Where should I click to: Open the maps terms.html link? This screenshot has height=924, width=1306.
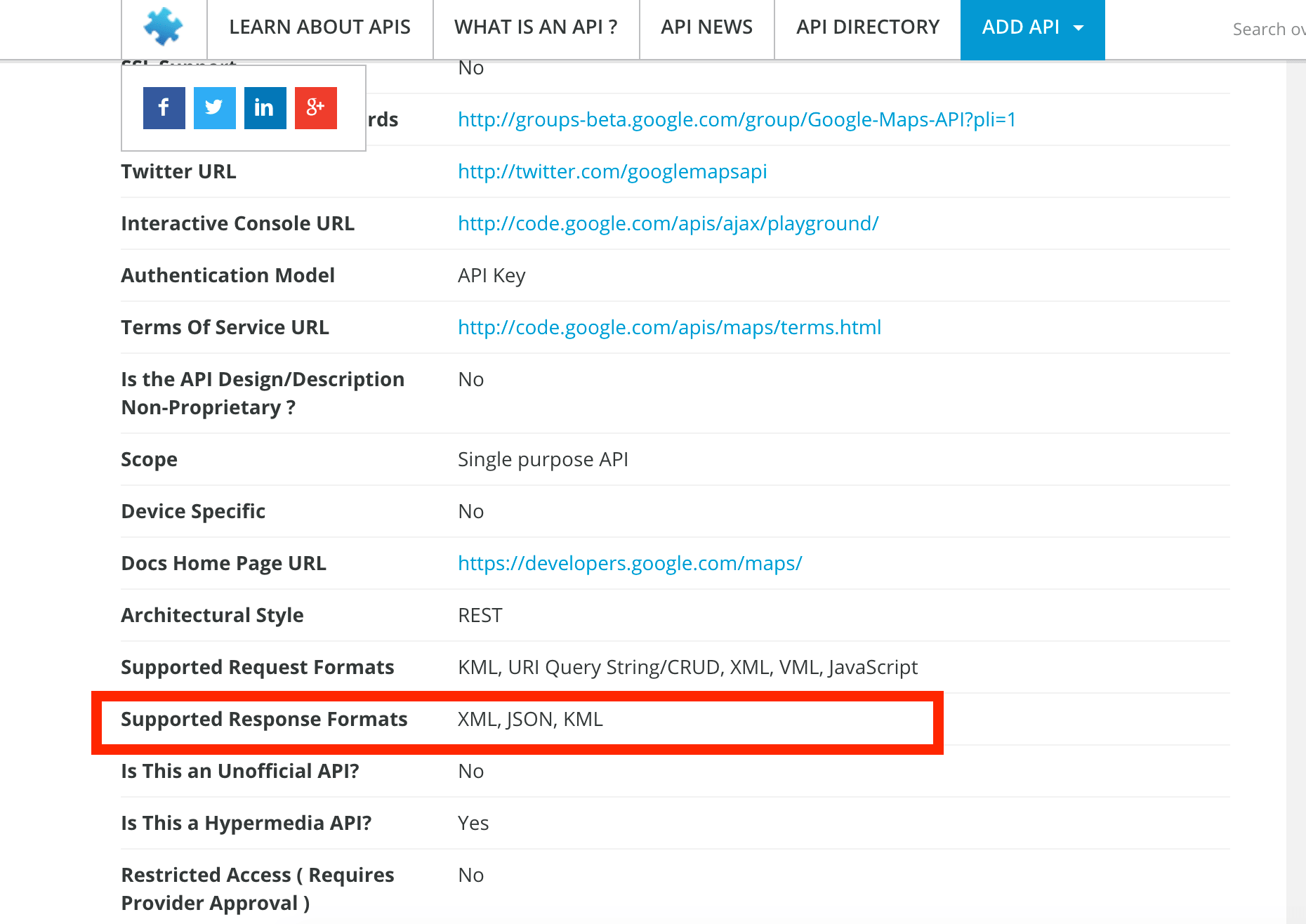coord(669,327)
